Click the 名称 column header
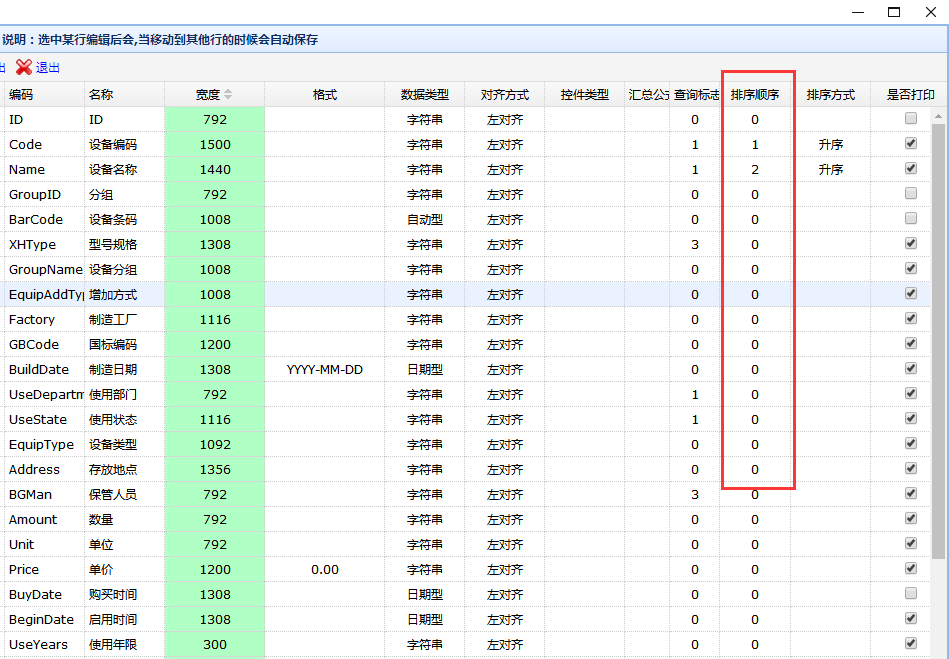This screenshot has width=949, height=659. point(101,95)
